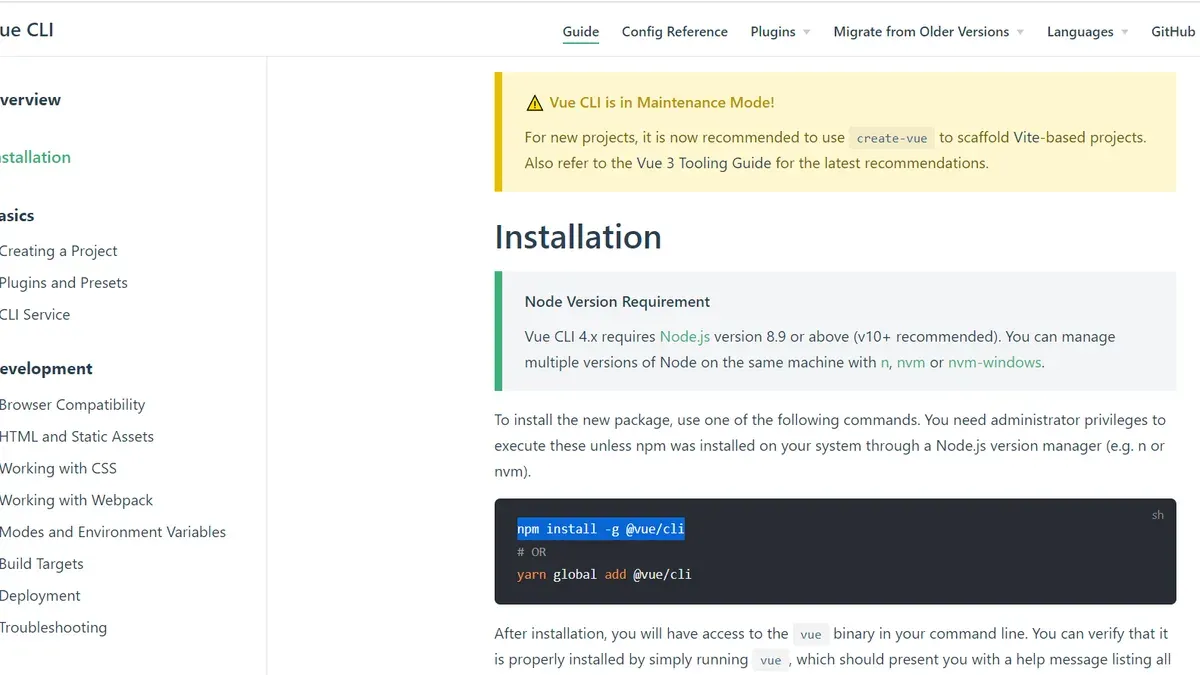This screenshot has height=675, width=1200.
Task: Open CLI Service sidebar page
Action: (x=35, y=315)
